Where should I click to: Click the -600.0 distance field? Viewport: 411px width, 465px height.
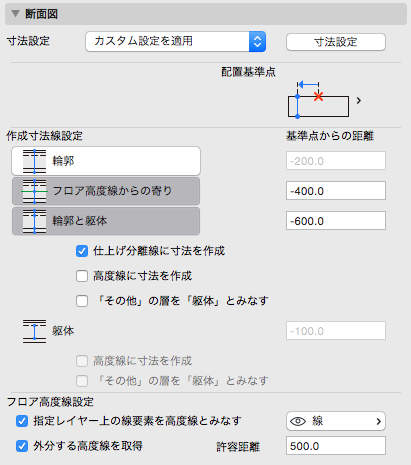(336, 221)
